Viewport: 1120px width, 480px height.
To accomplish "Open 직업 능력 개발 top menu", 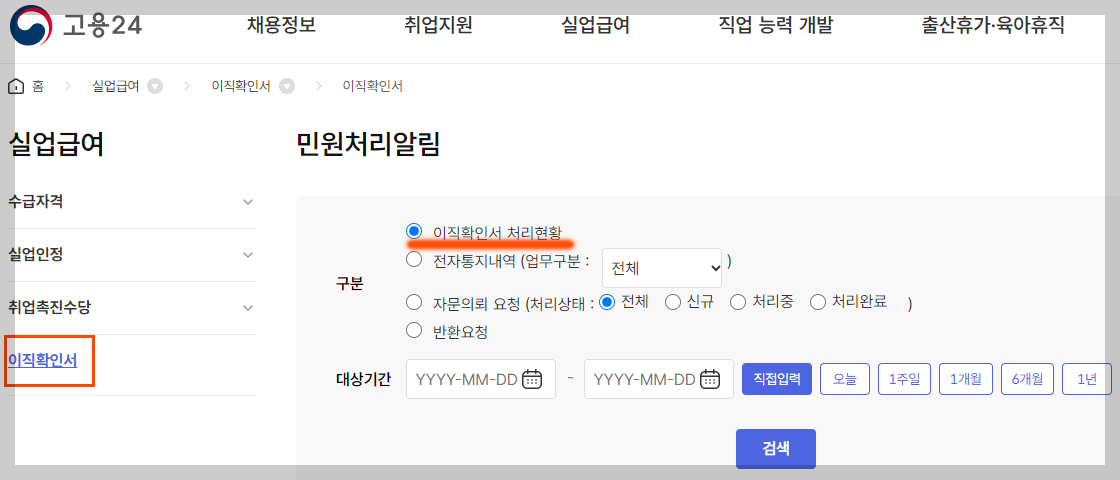I will click(x=776, y=26).
